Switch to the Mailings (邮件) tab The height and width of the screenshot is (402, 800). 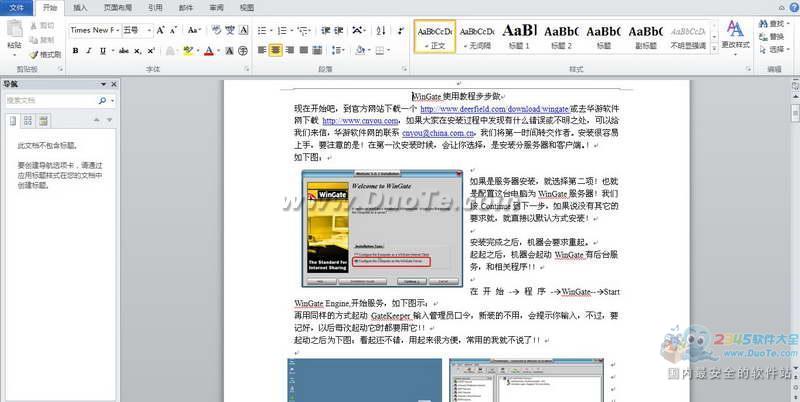(x=186, y=8)
